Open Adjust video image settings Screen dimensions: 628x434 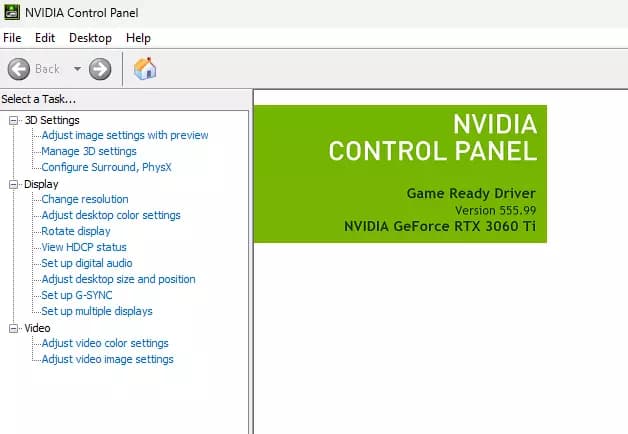108,360
